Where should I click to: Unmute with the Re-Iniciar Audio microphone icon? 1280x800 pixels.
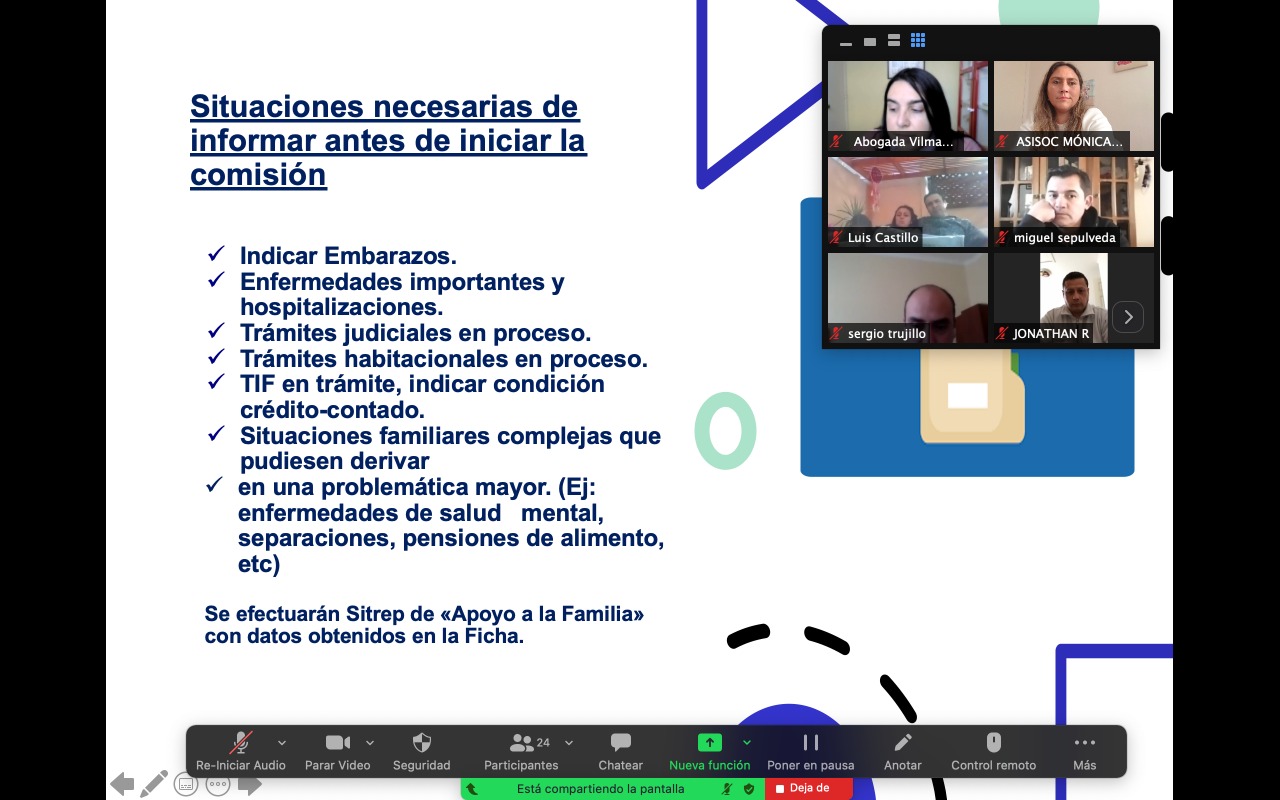[241, 742]
